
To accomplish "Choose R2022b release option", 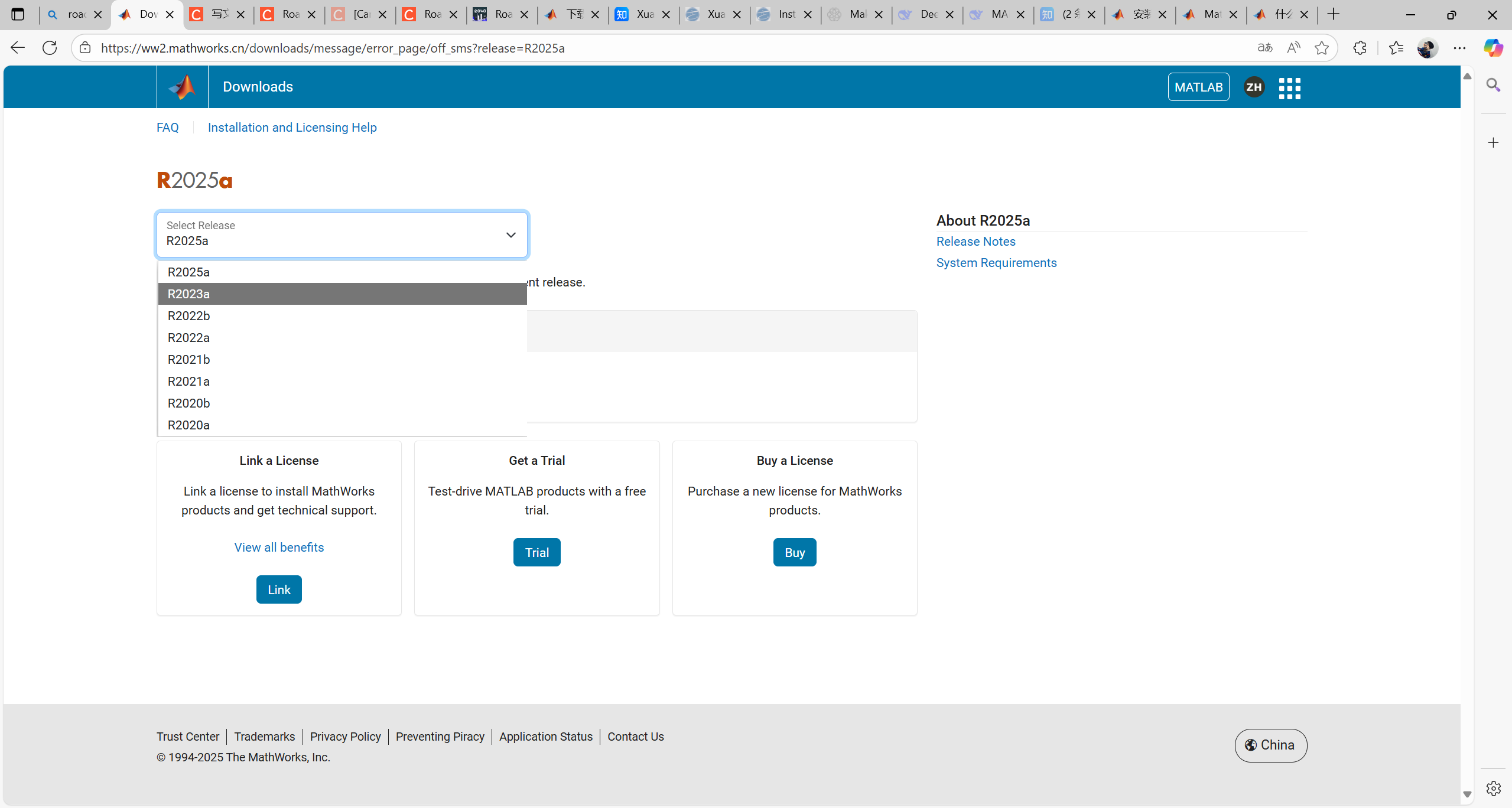I will pos(342,315).
